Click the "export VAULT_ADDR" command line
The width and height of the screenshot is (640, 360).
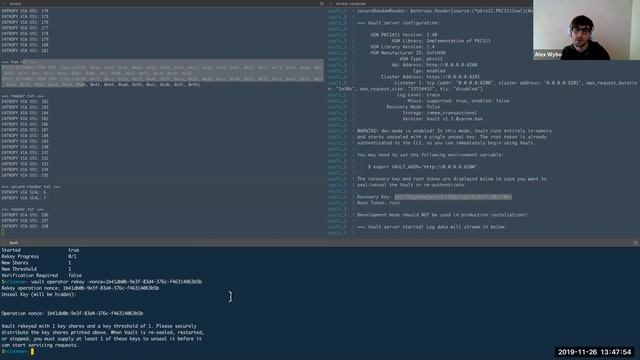click(x=422, y=167)
